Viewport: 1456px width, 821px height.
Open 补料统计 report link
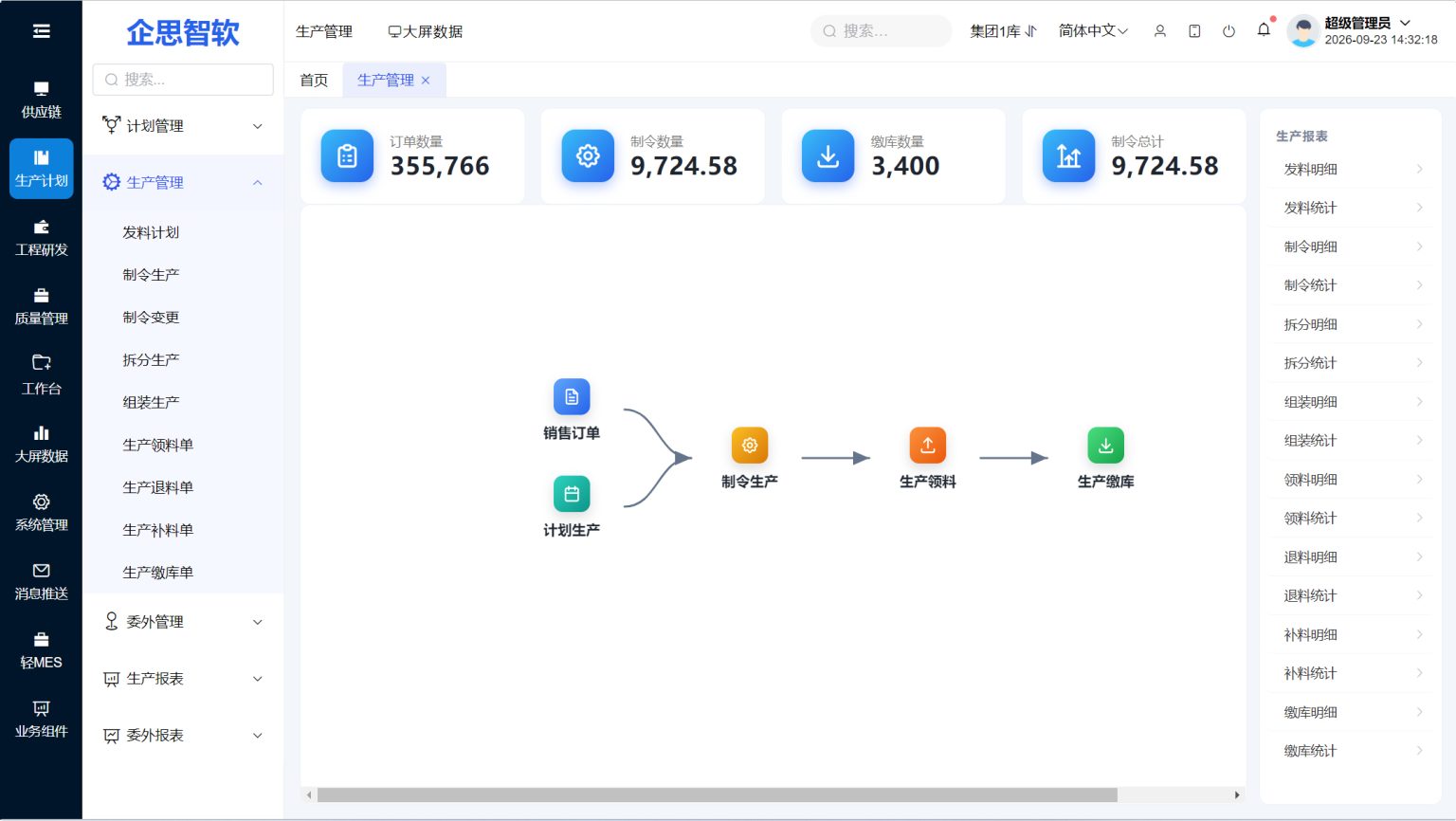(1352, 673)
